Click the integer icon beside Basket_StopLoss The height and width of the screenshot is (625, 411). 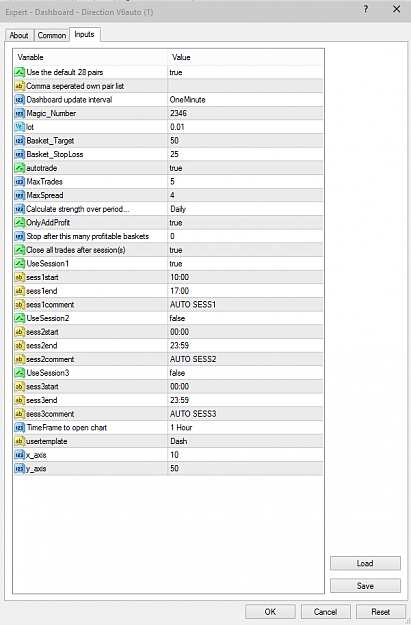click(20, 154)
